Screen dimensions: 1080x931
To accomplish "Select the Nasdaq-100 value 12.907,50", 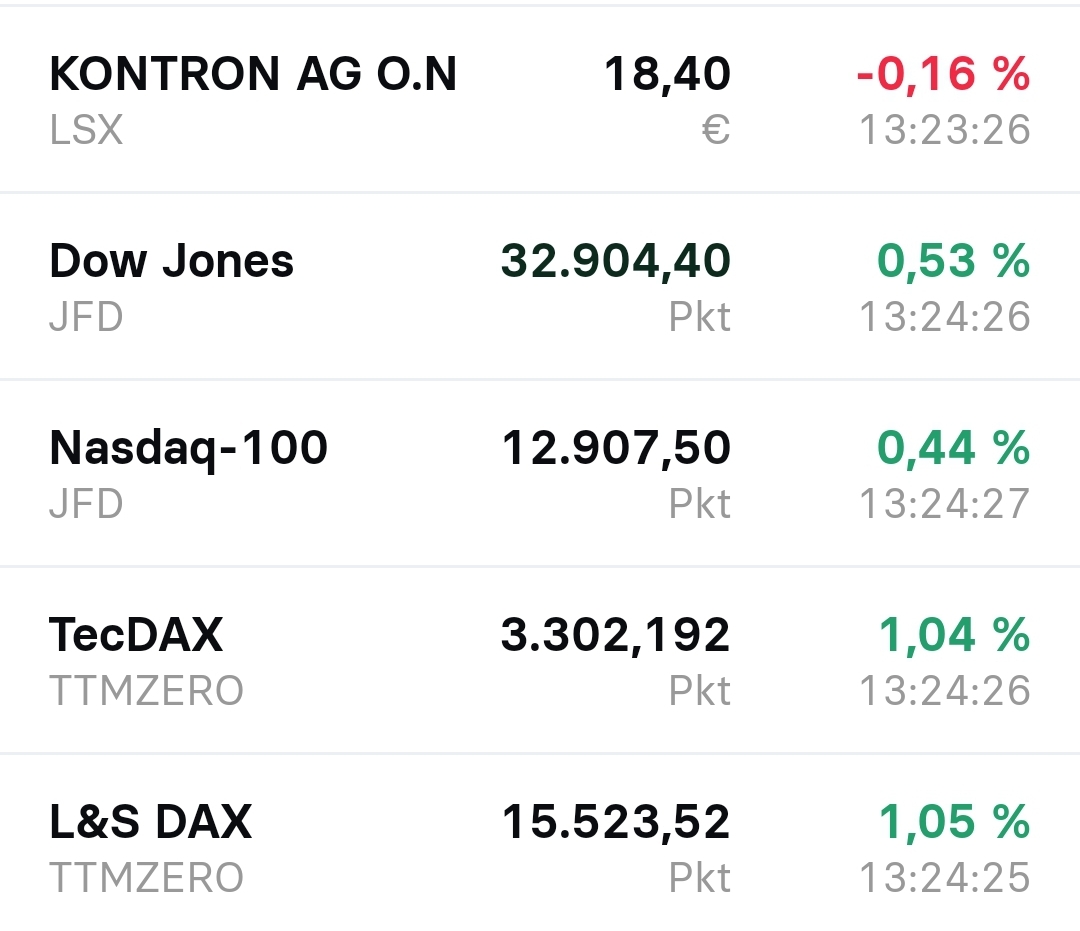I will [616, 448].
